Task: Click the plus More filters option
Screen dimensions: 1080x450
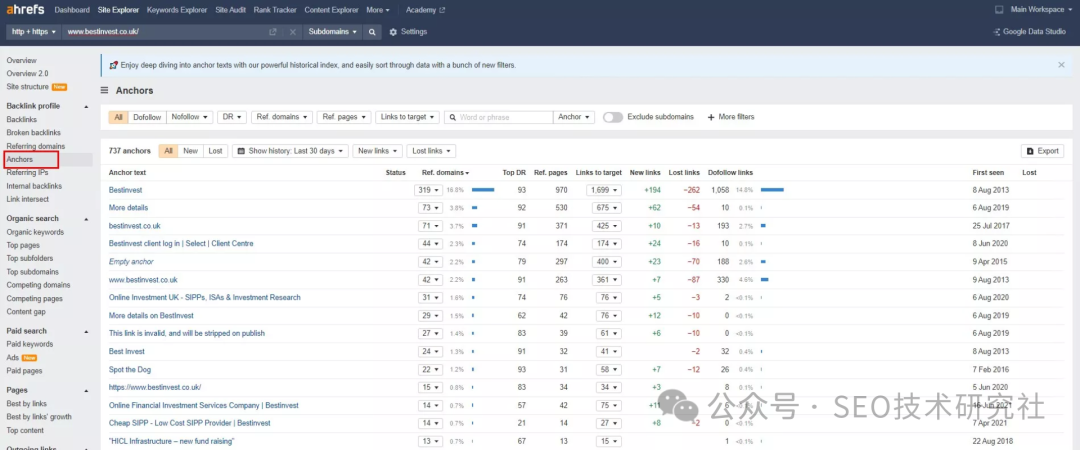Action: point(731,117)
